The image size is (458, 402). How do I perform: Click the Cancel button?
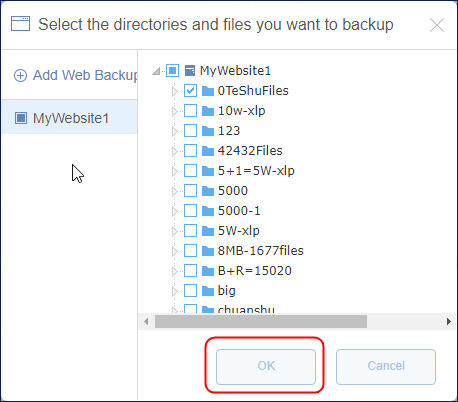[386, 367]
